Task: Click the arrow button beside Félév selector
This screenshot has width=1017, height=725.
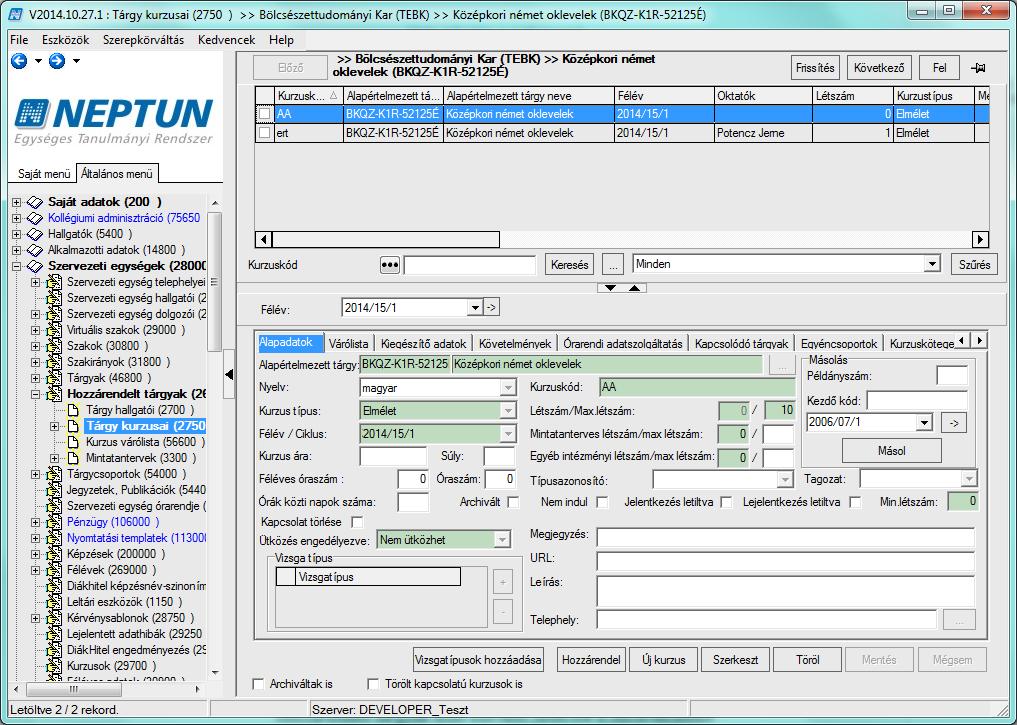Action: (x=492, y=307)
